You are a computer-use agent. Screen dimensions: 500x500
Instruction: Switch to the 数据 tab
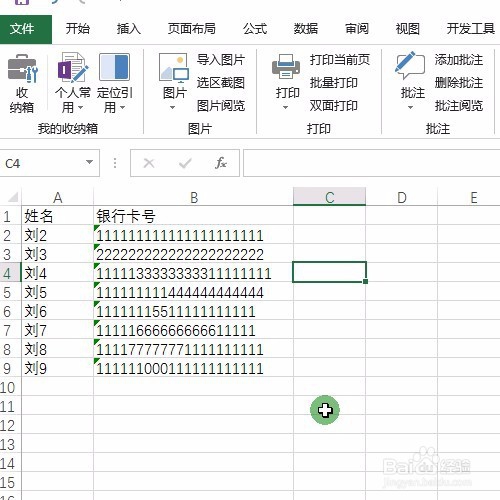tap(306, 29)
